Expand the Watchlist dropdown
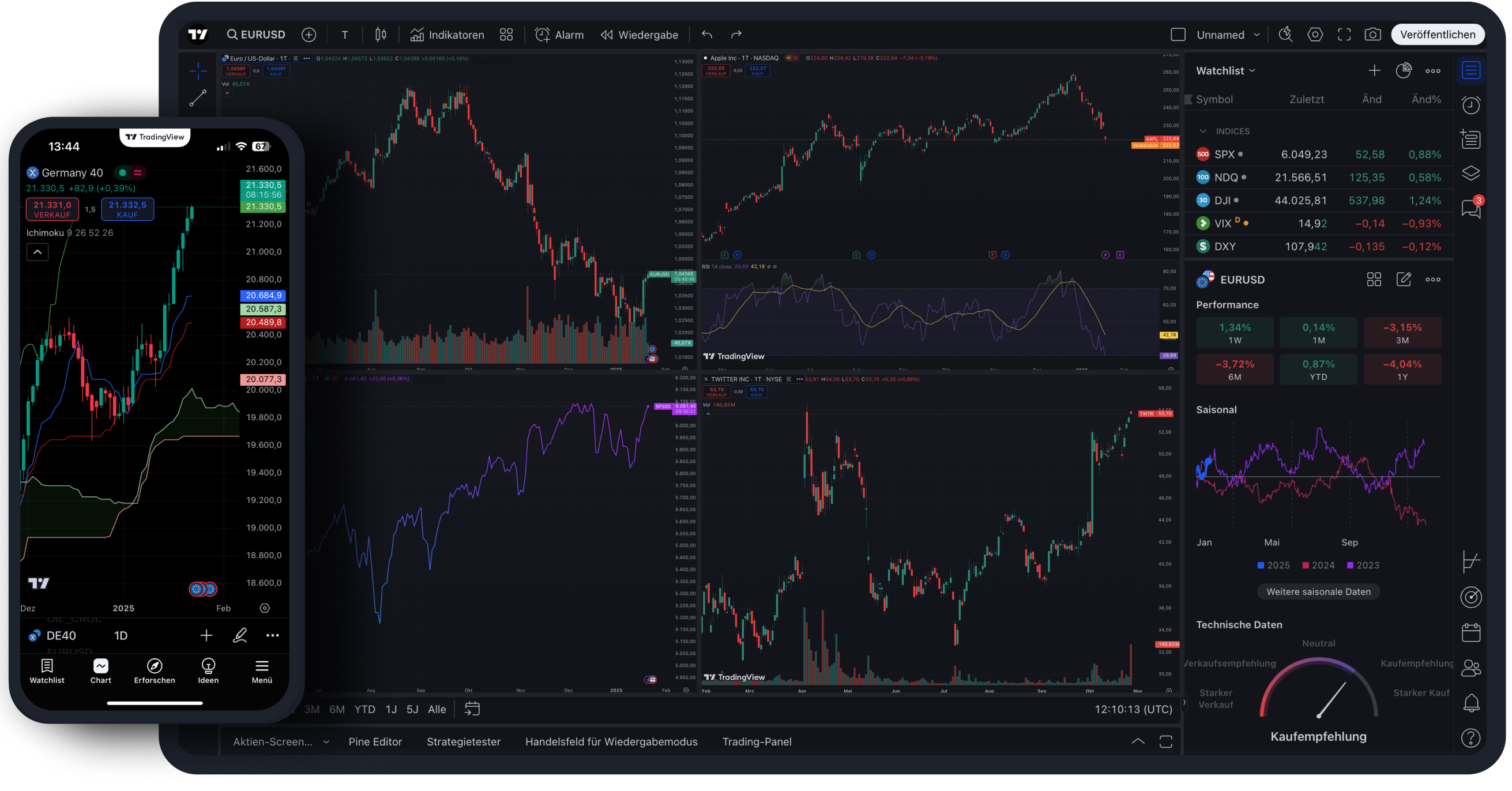1512x791 pixels. [1225, 70]
